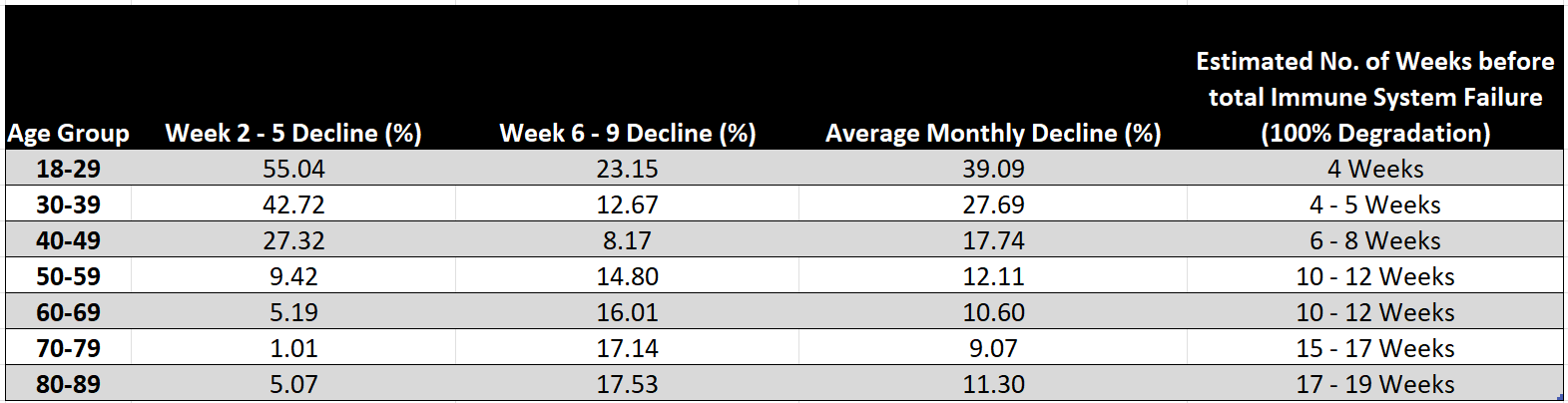Click the cell containing 16.01
Screen dimensions: 1568x403
point(627,312)
